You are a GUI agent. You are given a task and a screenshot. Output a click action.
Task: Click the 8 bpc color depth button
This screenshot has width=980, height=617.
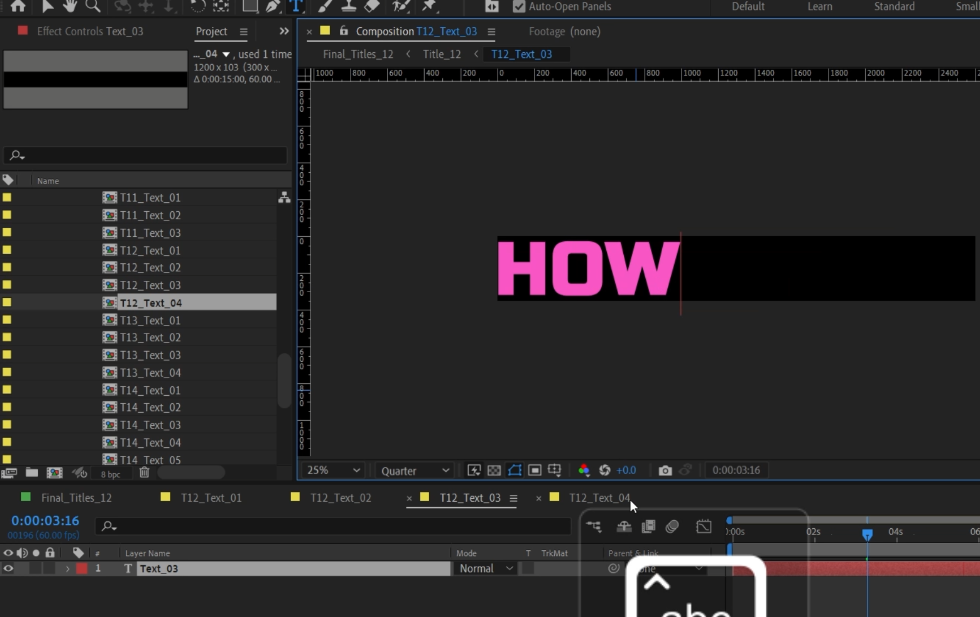111,474
